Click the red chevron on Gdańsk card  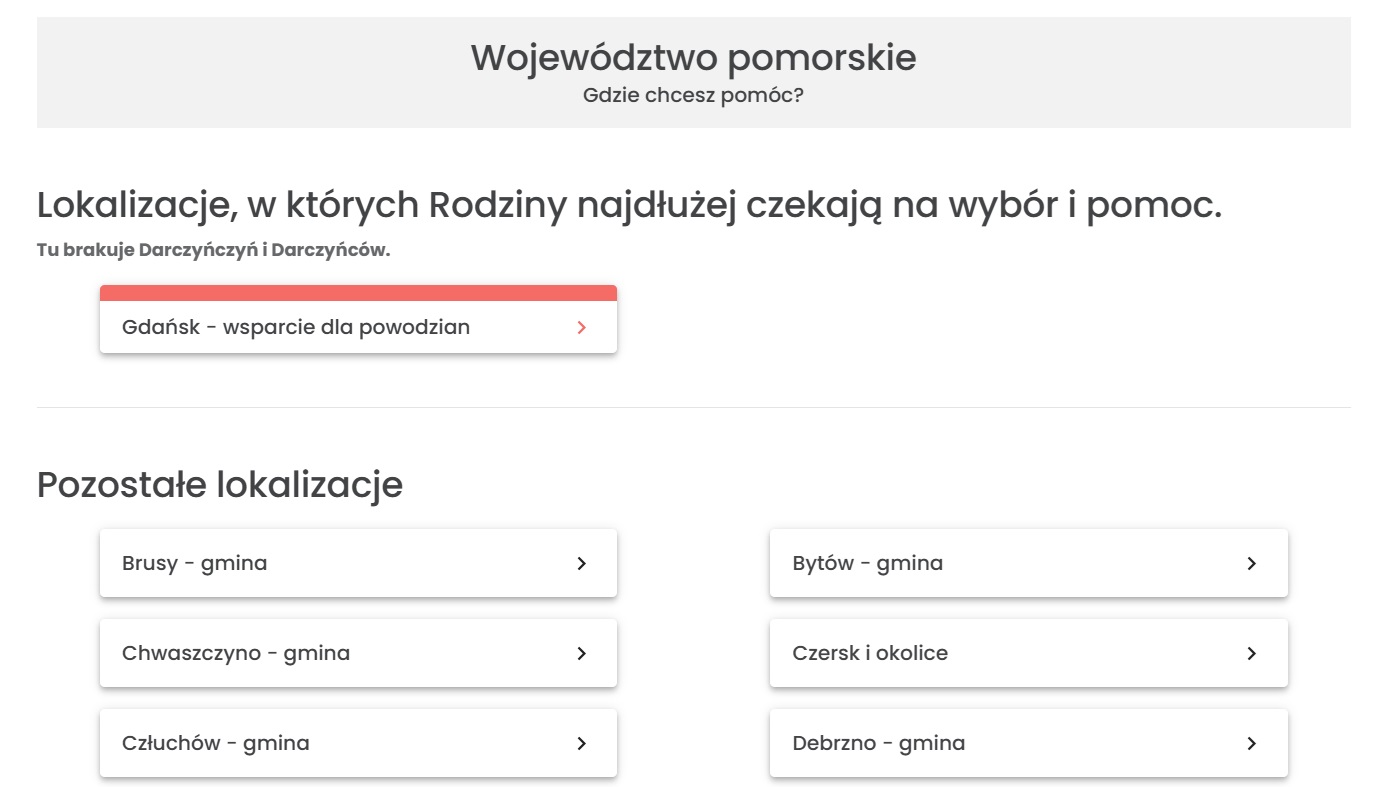point(582,327)
